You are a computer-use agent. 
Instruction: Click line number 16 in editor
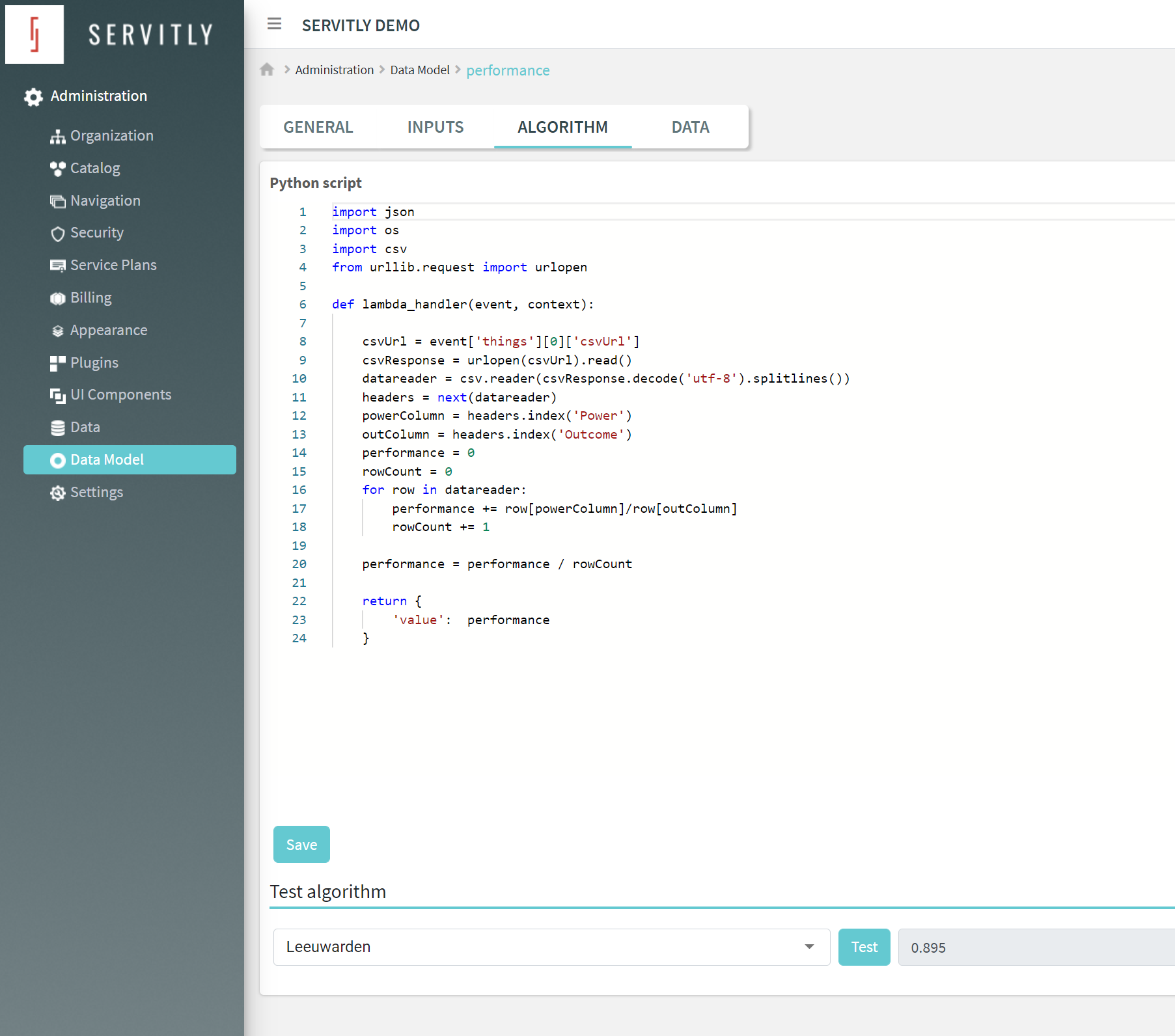299,489
